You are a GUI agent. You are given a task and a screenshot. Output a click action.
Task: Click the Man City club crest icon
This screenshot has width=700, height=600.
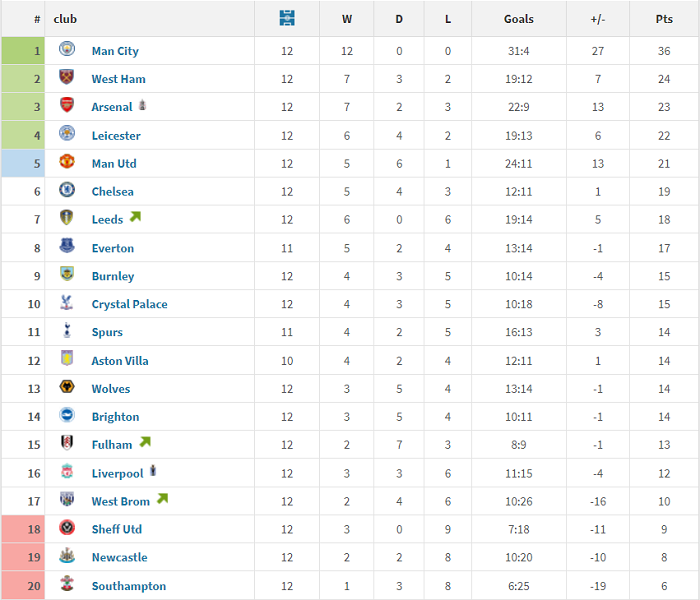(x=67, y=51)
